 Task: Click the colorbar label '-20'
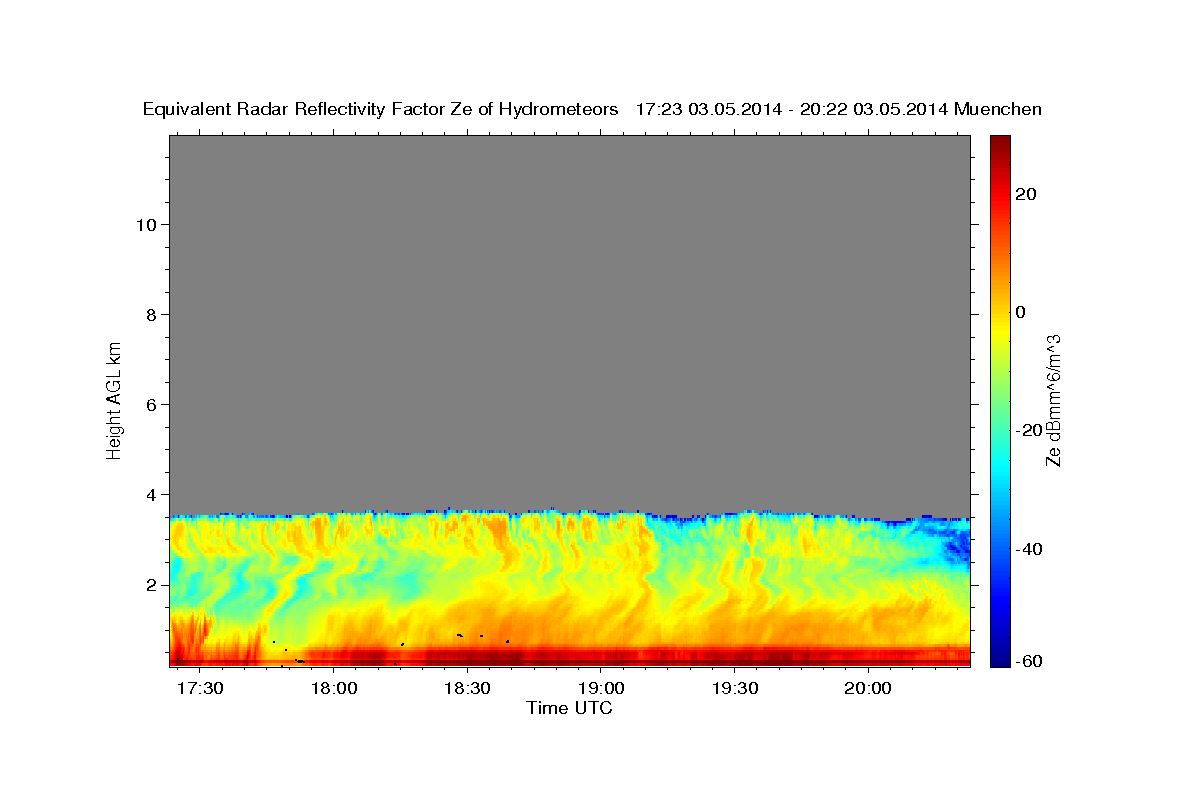(x=1028, y=431)
